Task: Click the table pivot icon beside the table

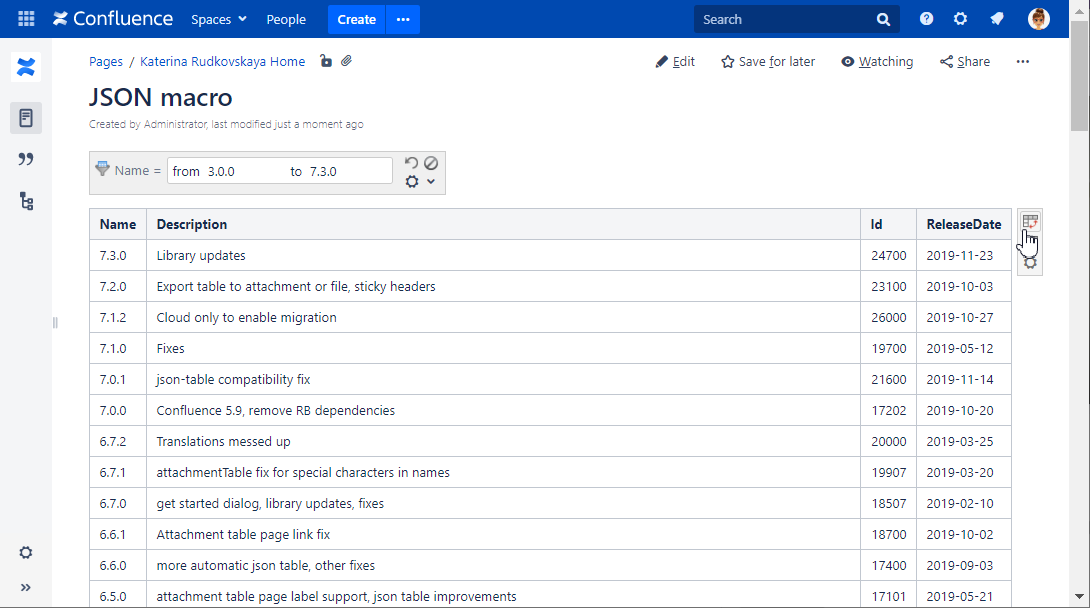Action: coord(1030,222)
